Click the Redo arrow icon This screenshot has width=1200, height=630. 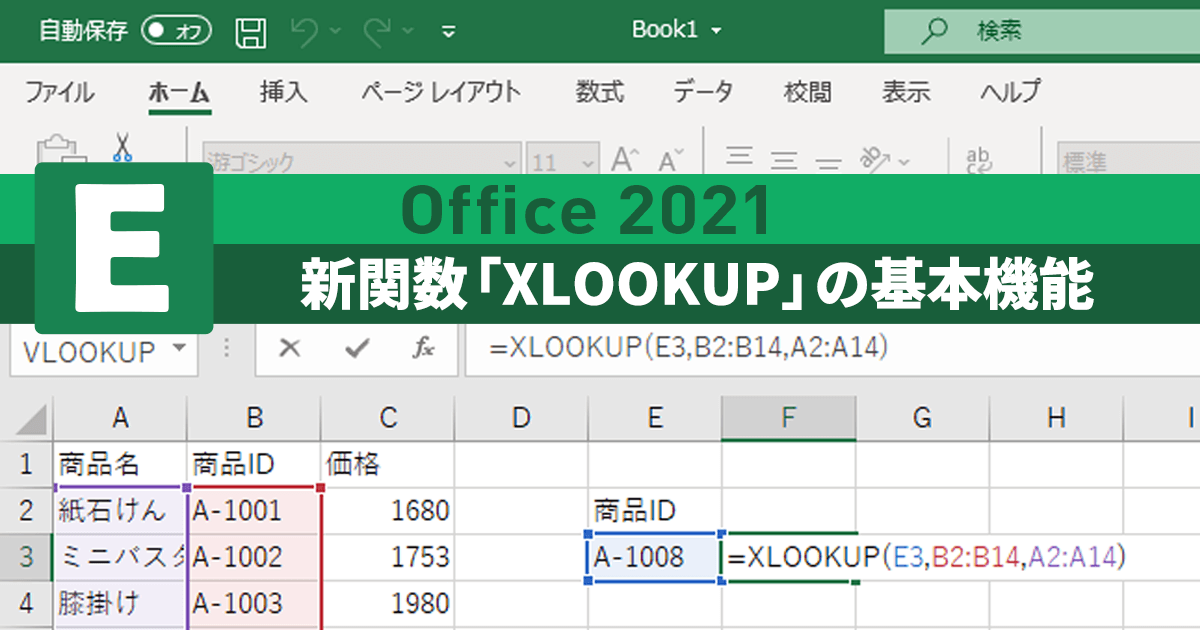tap(377, 32)
